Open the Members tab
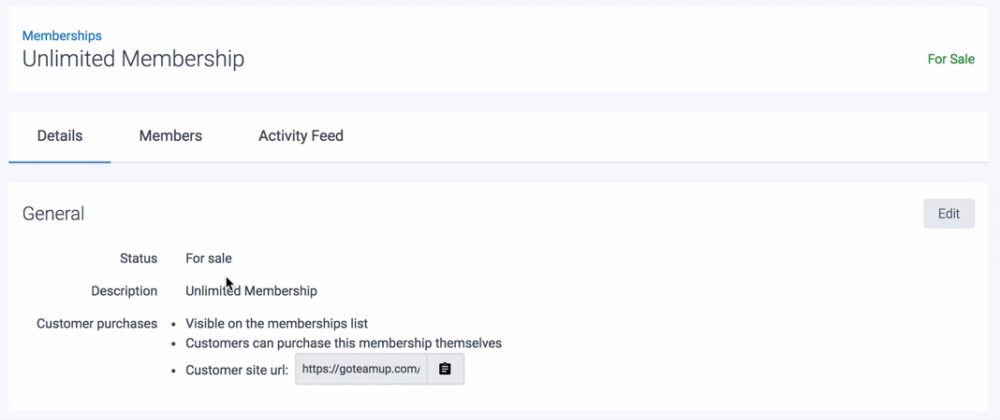 point(170,136)
